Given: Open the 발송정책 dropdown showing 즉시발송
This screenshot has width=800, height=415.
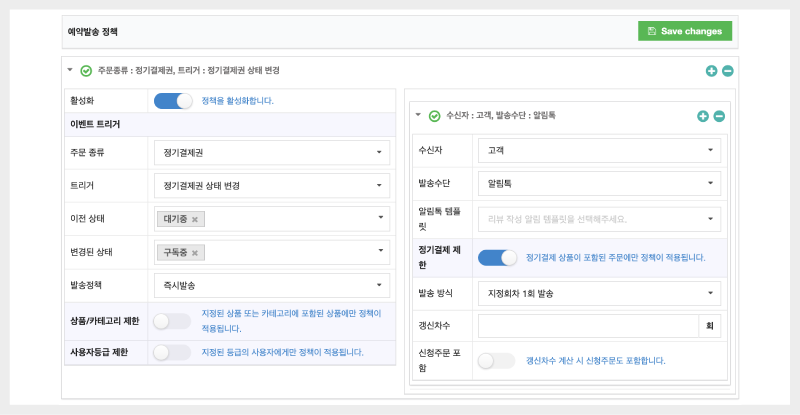Looking at the screenshot, I should [271, 286].
